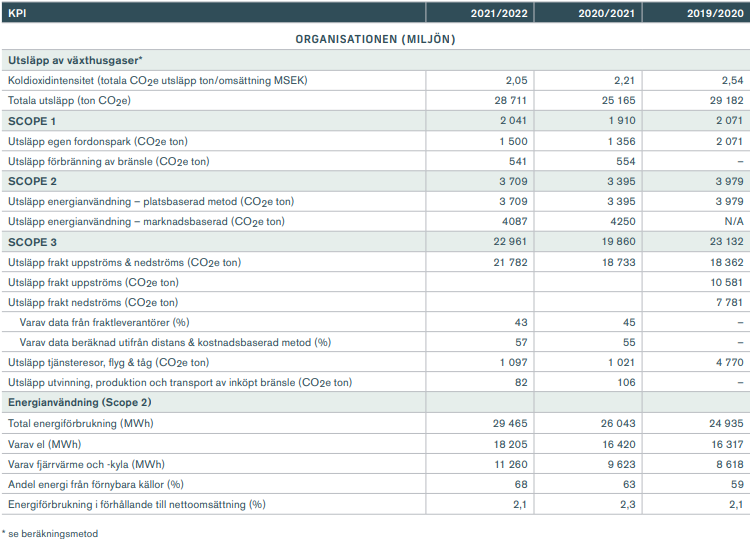This screenshot has height=539, width=750.
Task: Click kostnadsbaserad percentage 57
Action: [x=521, y=343]
